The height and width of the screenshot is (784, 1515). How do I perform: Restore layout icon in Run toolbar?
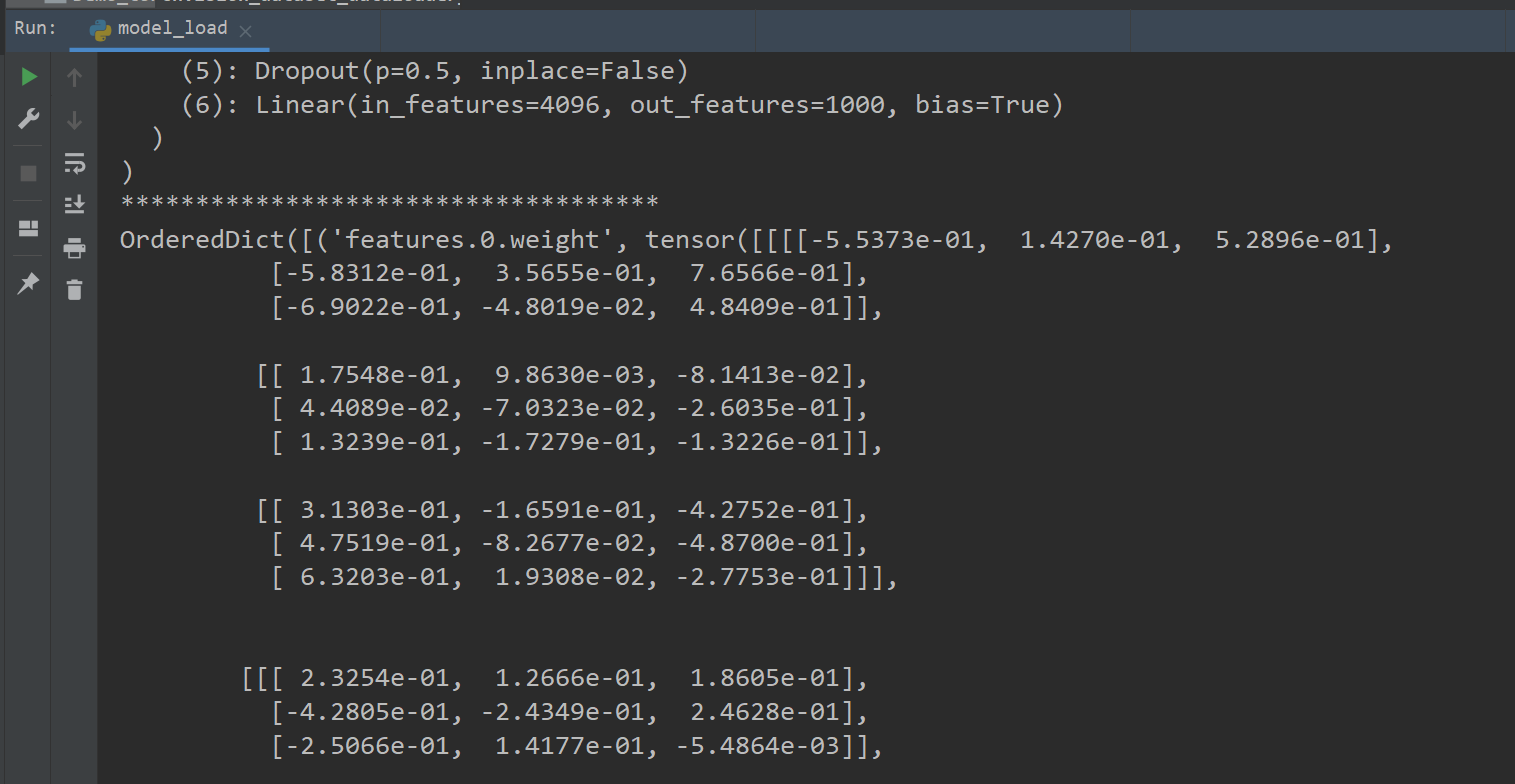29,229
